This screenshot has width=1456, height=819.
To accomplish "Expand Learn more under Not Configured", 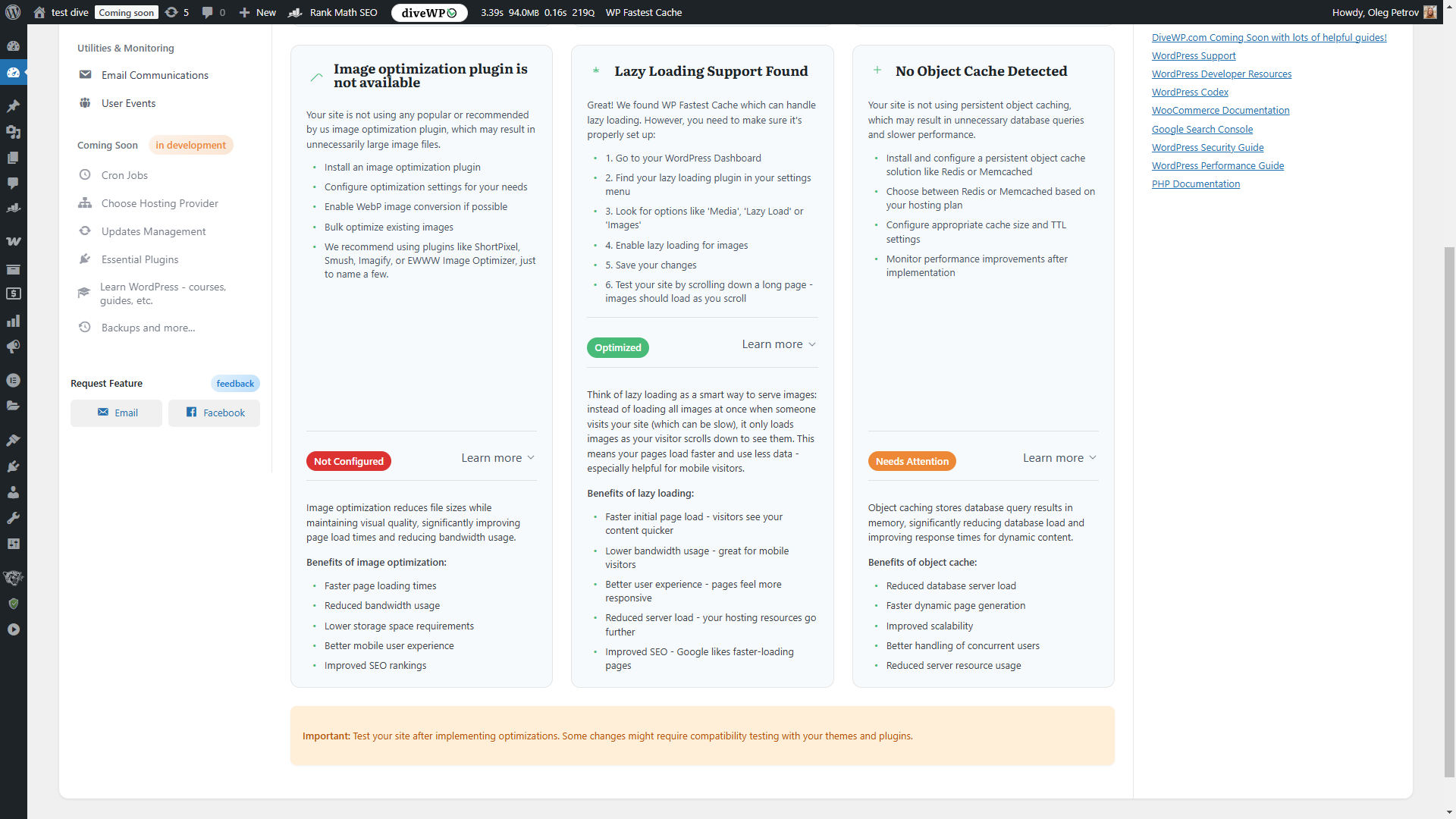I will tap(498, 458).
